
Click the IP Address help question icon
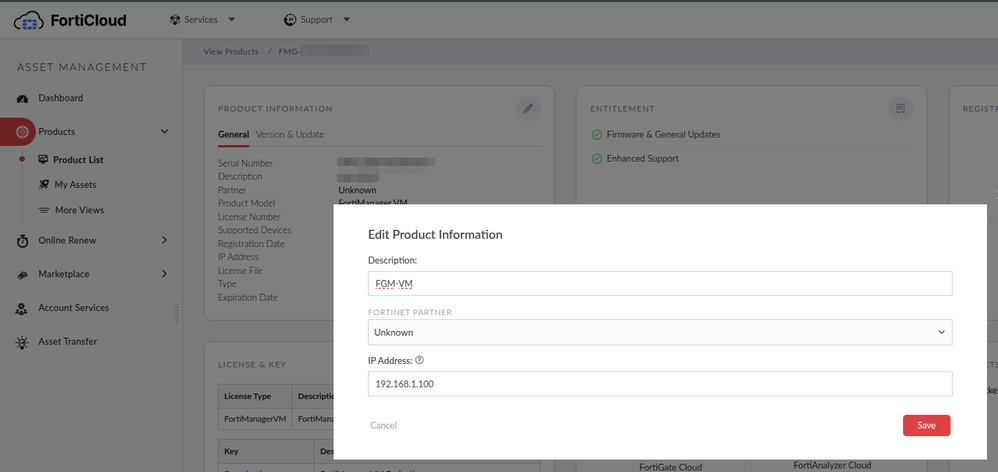[x=420, y=361]
